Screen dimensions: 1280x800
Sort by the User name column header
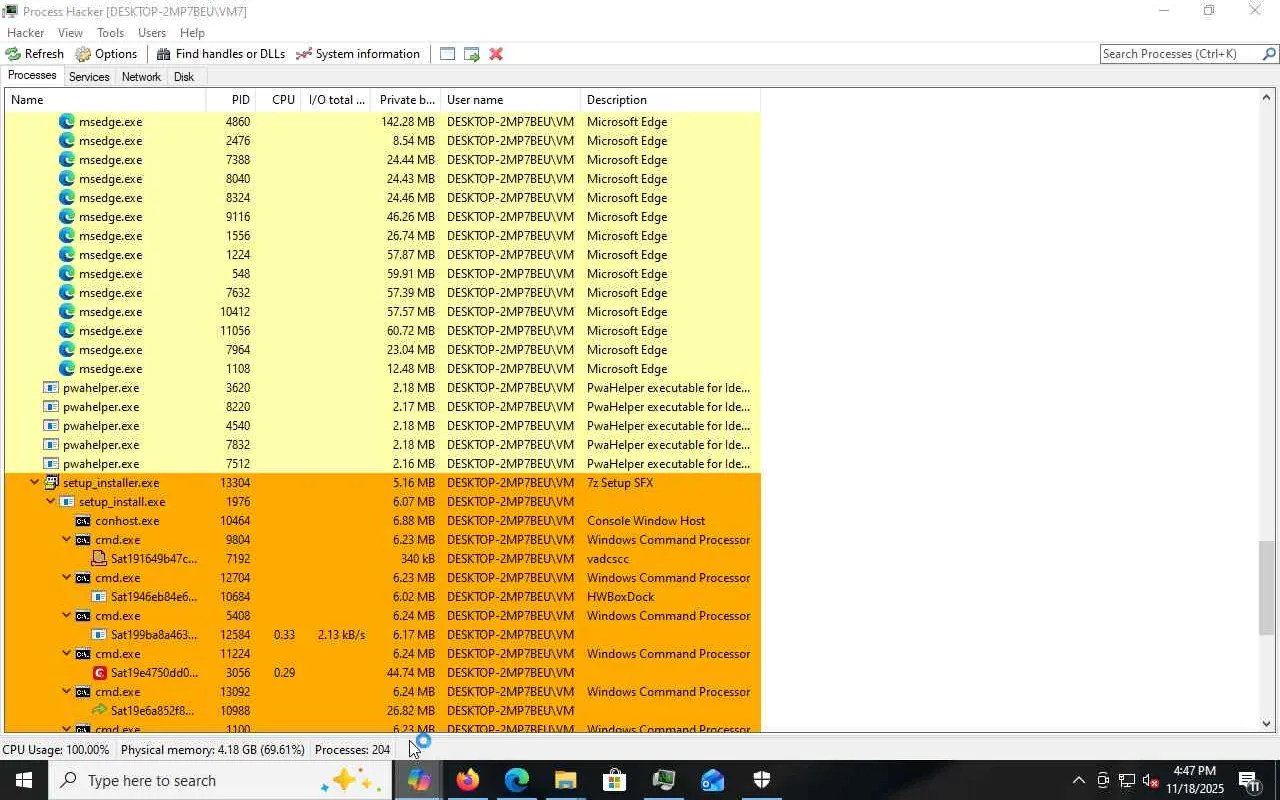pyautogui.click(x=511, y=100)
